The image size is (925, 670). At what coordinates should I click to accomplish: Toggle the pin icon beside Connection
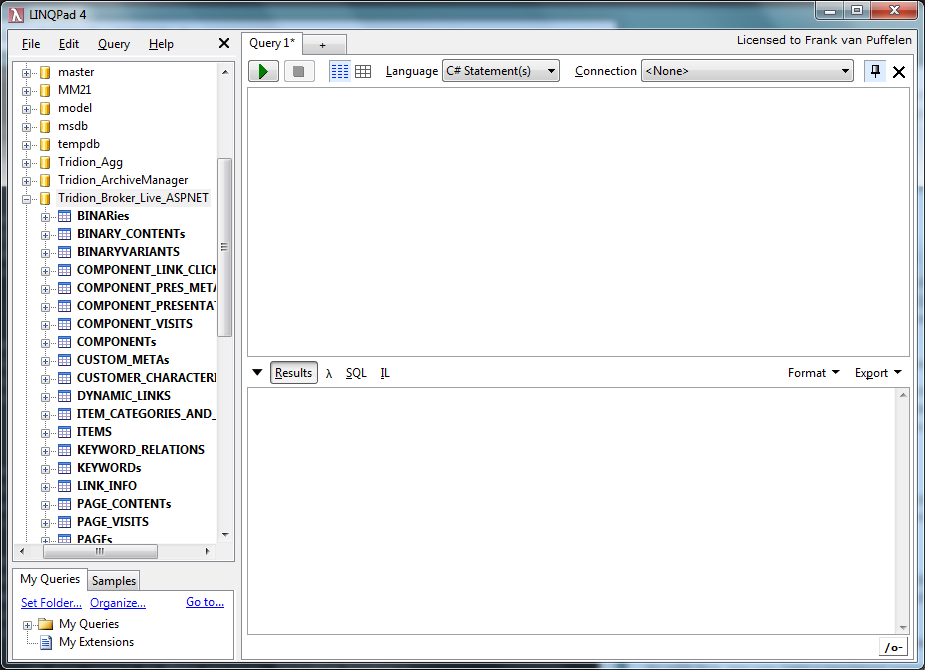(x=875, y=71)
